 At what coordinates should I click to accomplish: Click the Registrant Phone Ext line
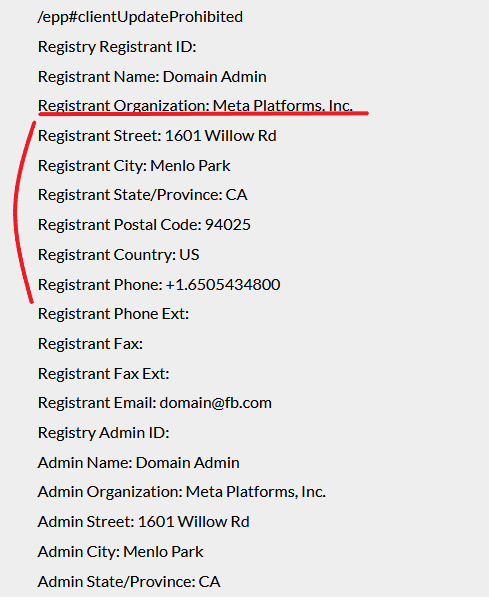coord(113,314)
